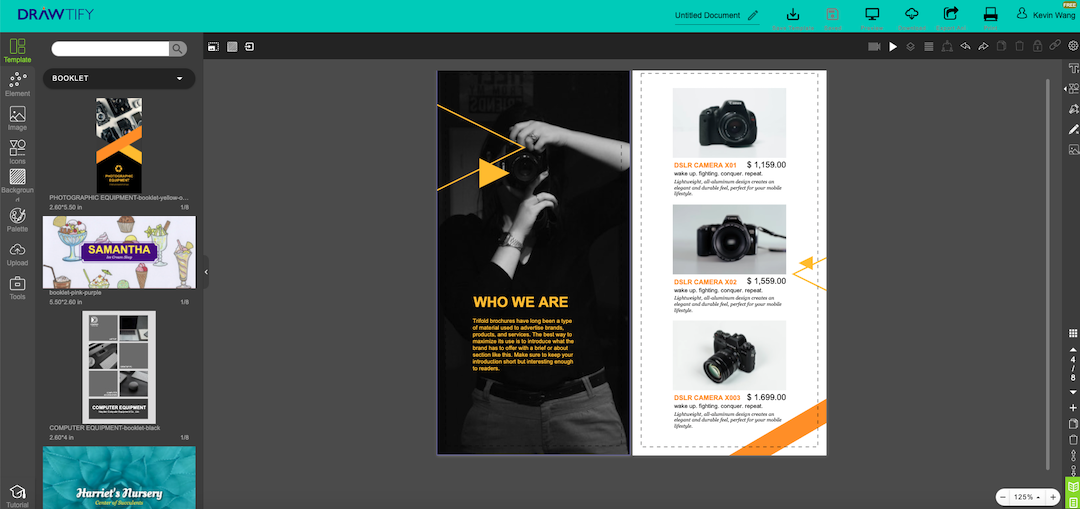Click the delete trash icon in top toolbar
Image resolution: width=1080 pixels, height=509 pixels.
tap(1019, 47)
